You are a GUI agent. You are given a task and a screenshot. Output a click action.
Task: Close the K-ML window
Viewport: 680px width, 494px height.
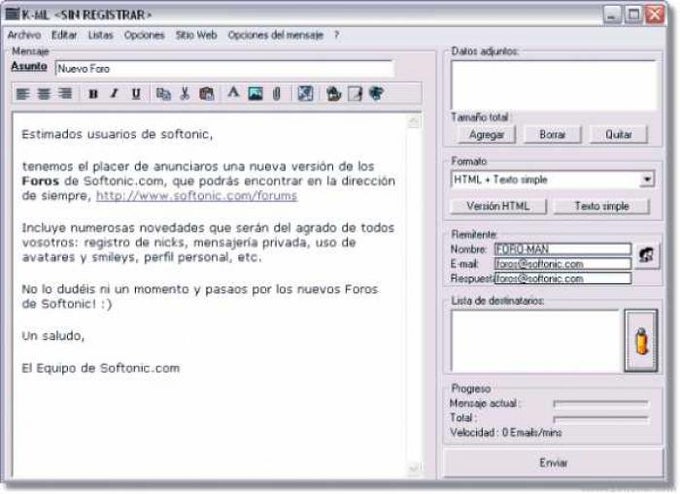(655, 15)
